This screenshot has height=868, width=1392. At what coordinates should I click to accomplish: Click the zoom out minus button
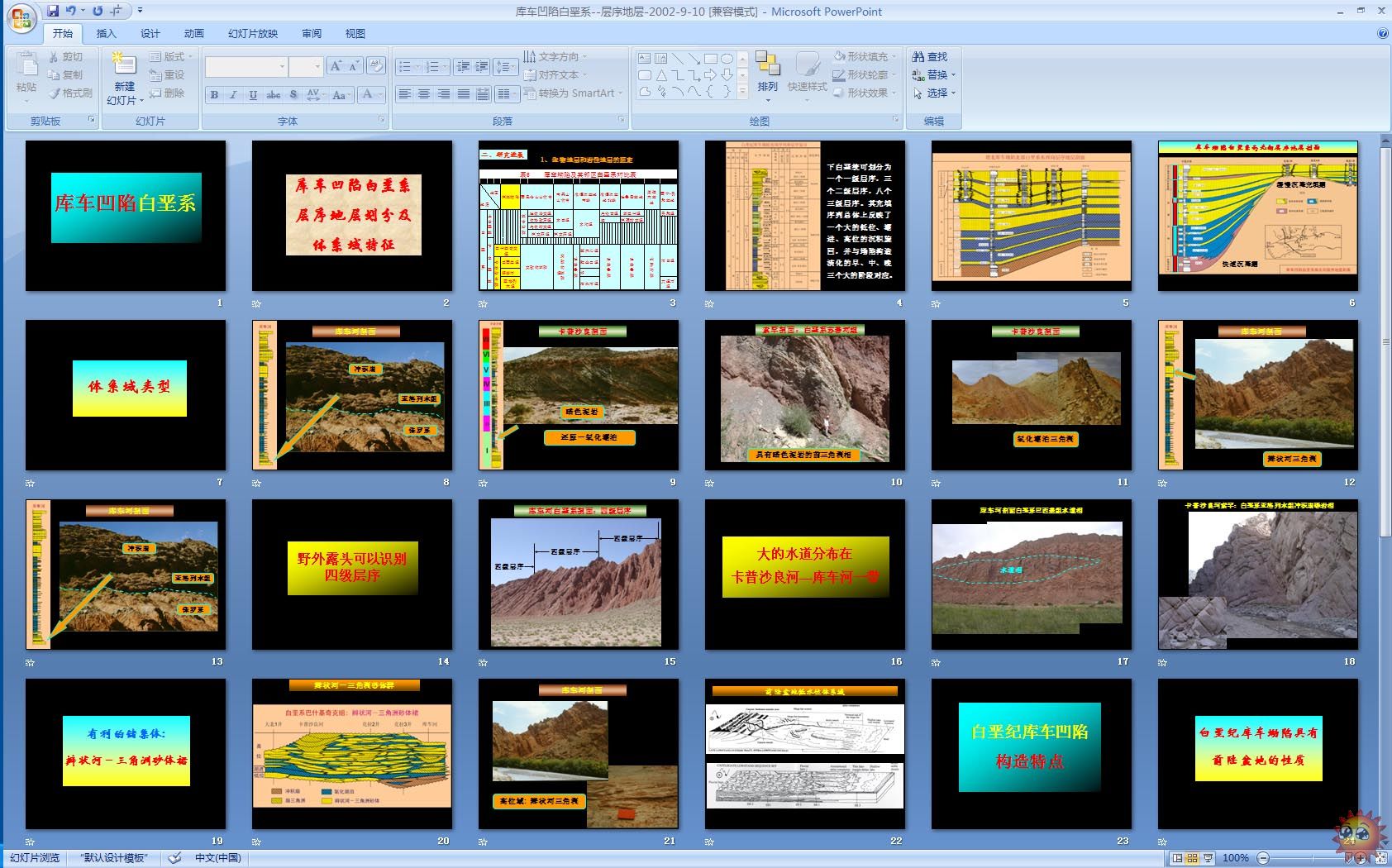click(1261, 858)
